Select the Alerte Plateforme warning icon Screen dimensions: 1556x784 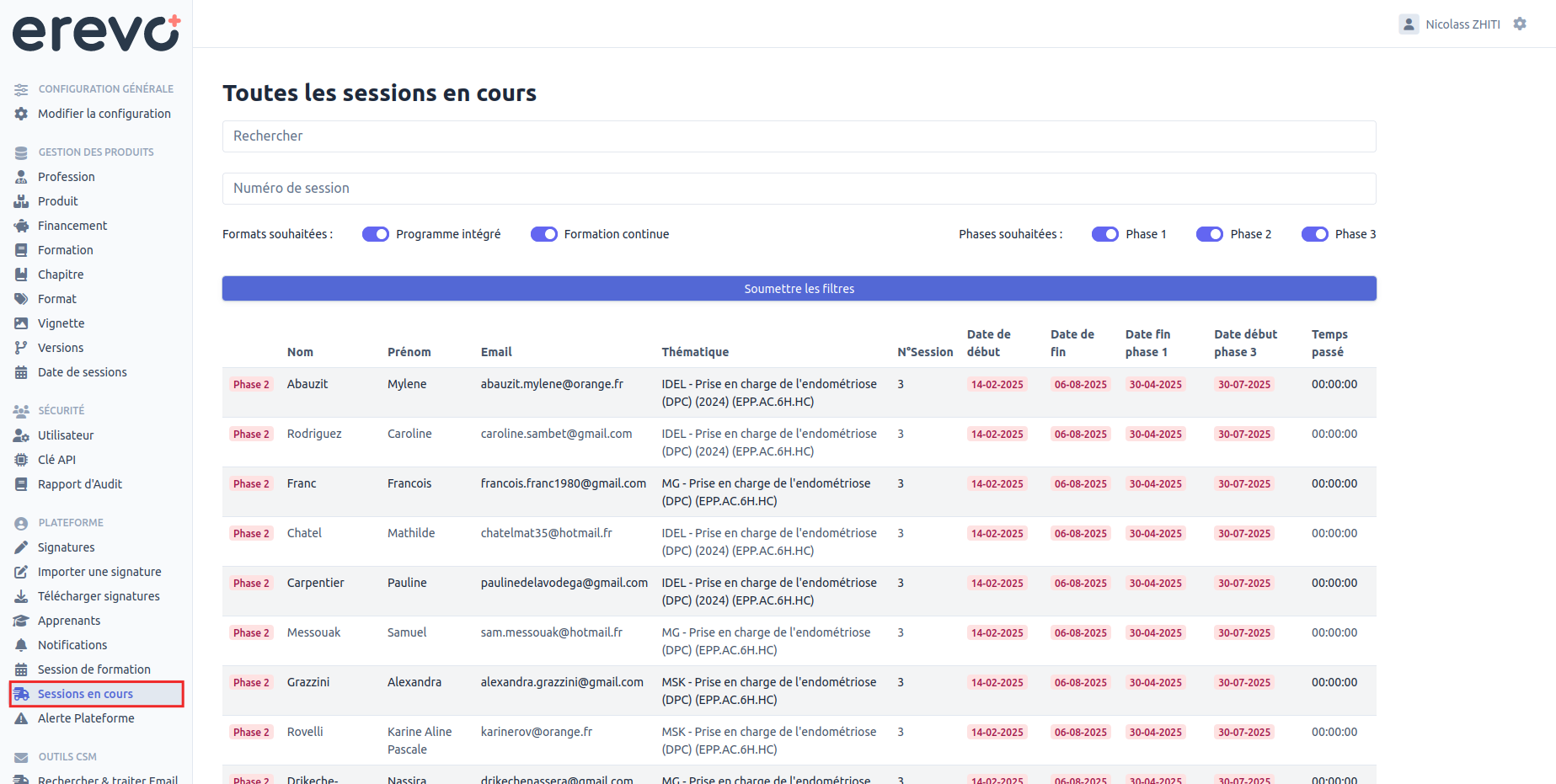click(x=21, y=718)
